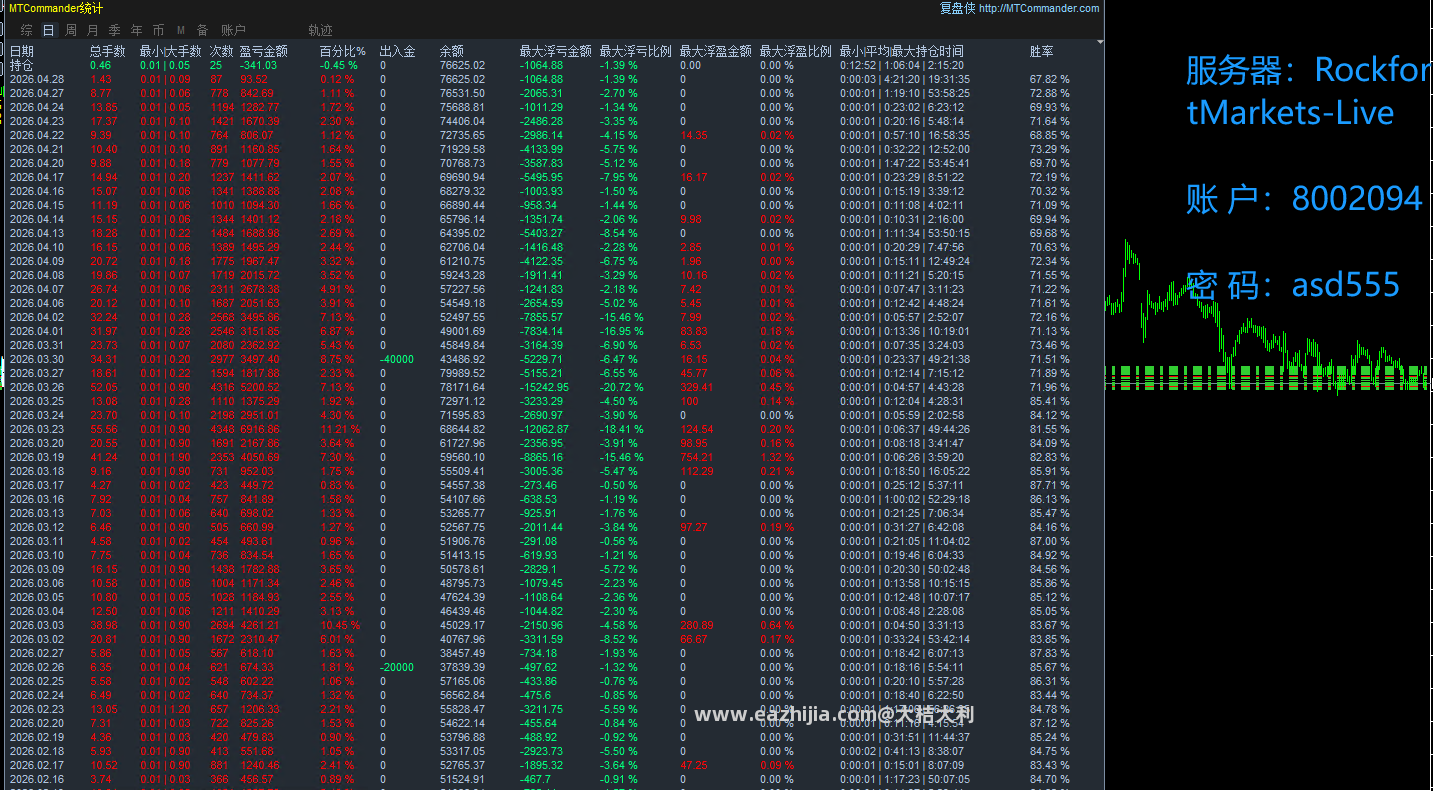This screenshot has width=1433, height=791.
Task: Click the balance value 37839.39
Action: [x=463, y=667]
